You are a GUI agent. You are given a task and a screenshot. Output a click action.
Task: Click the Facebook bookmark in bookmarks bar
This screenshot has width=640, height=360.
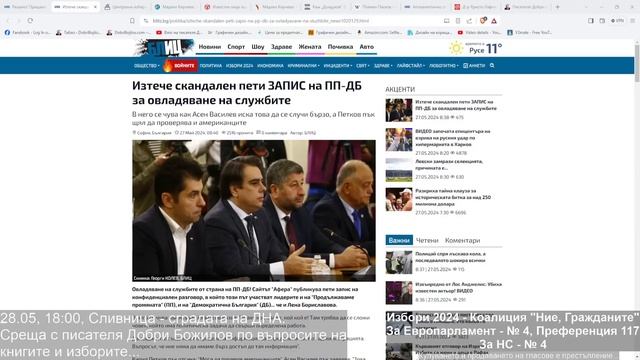click(x=27, y=32)
